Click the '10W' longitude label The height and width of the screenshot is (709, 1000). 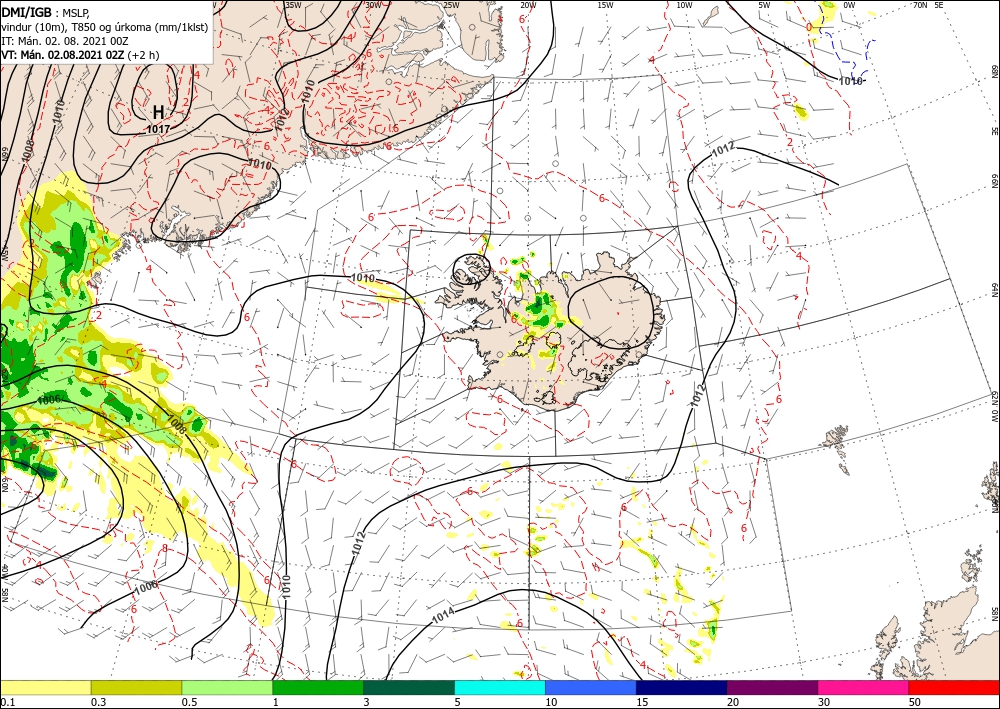[684, 5]
